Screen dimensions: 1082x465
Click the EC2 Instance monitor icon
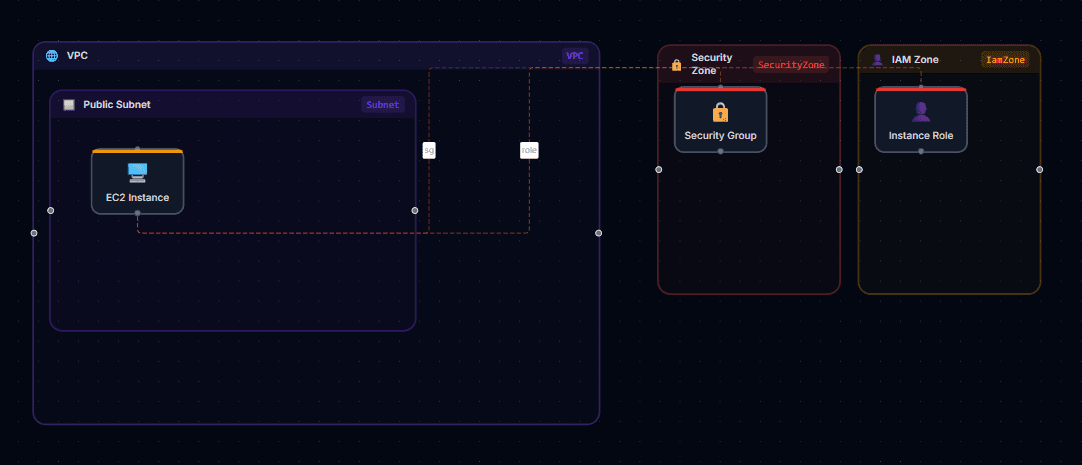click(x=137, y=172)
